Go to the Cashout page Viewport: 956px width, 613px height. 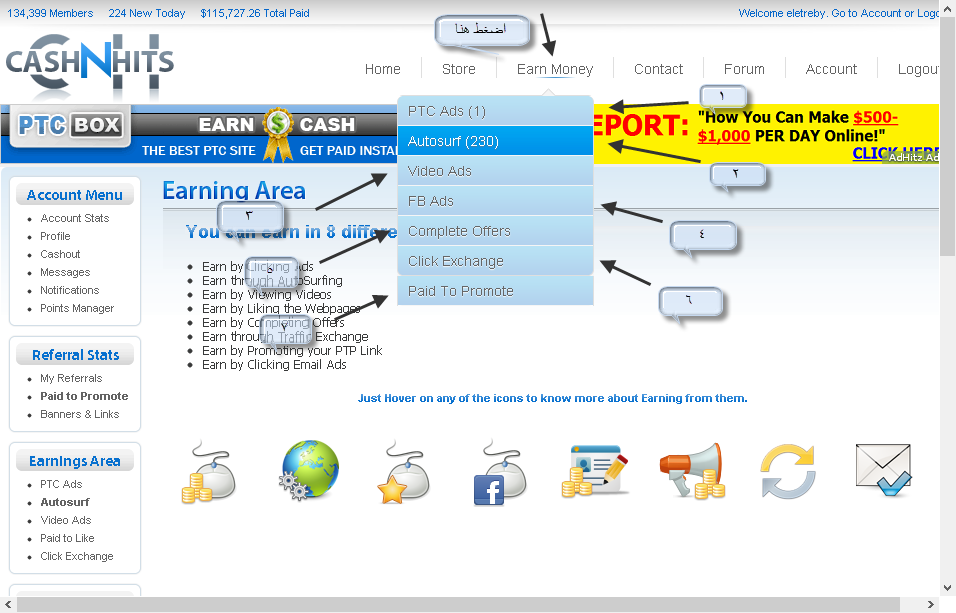[x=60, y=254]
